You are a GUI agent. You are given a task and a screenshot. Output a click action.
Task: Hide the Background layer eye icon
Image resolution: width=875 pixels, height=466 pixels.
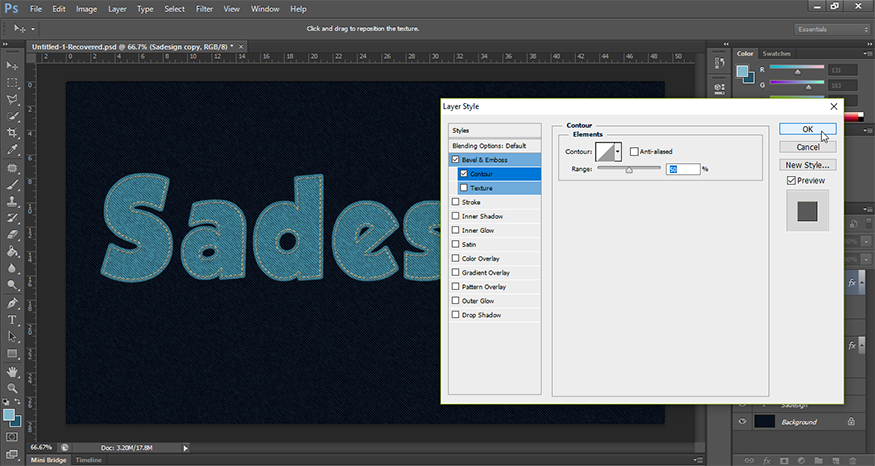[x=742, y=422]
